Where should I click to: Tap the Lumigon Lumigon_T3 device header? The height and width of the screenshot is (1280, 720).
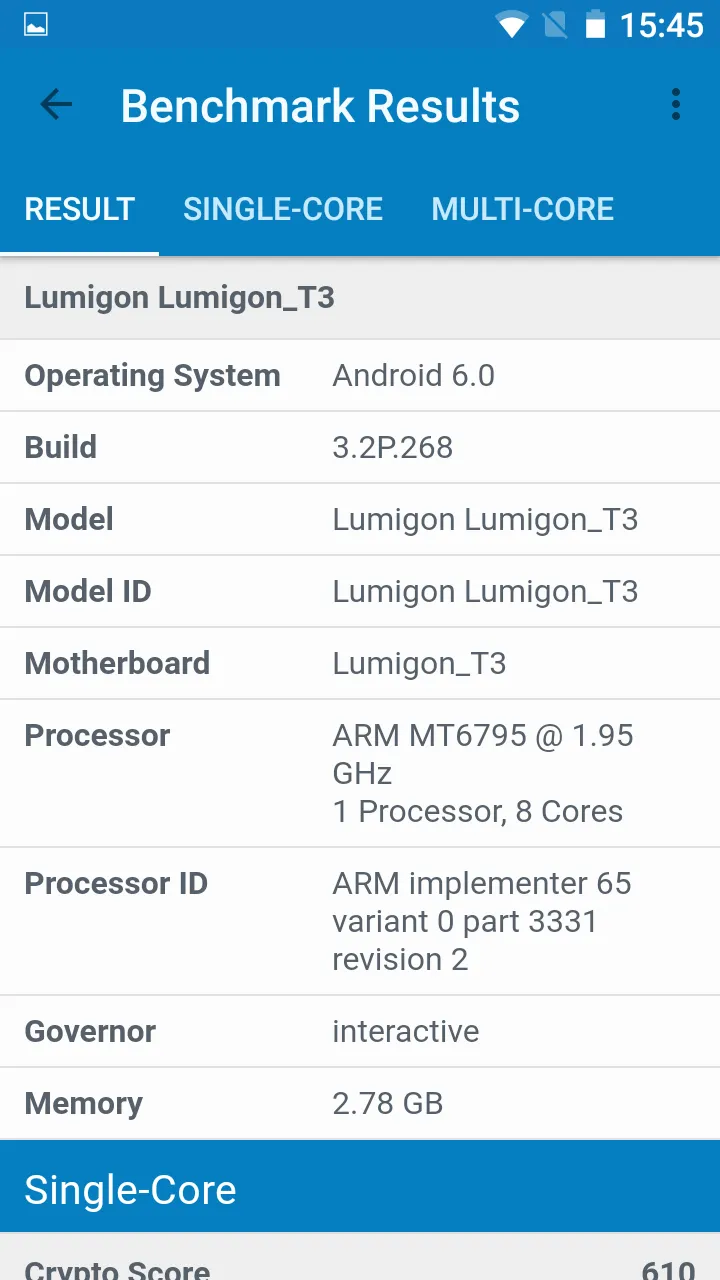pos(180,297)
